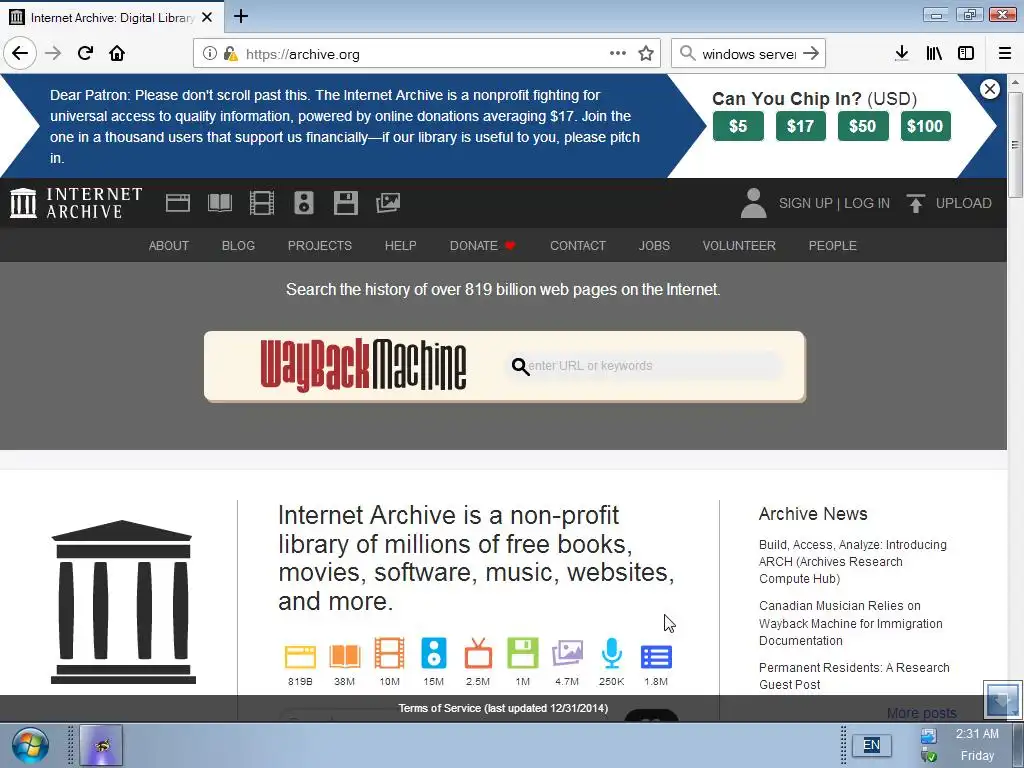The height and width of the screenshot is (768, 1024).
Task: Click the page vertical scrollbar thumb
Action: (x=1015, y=144)
